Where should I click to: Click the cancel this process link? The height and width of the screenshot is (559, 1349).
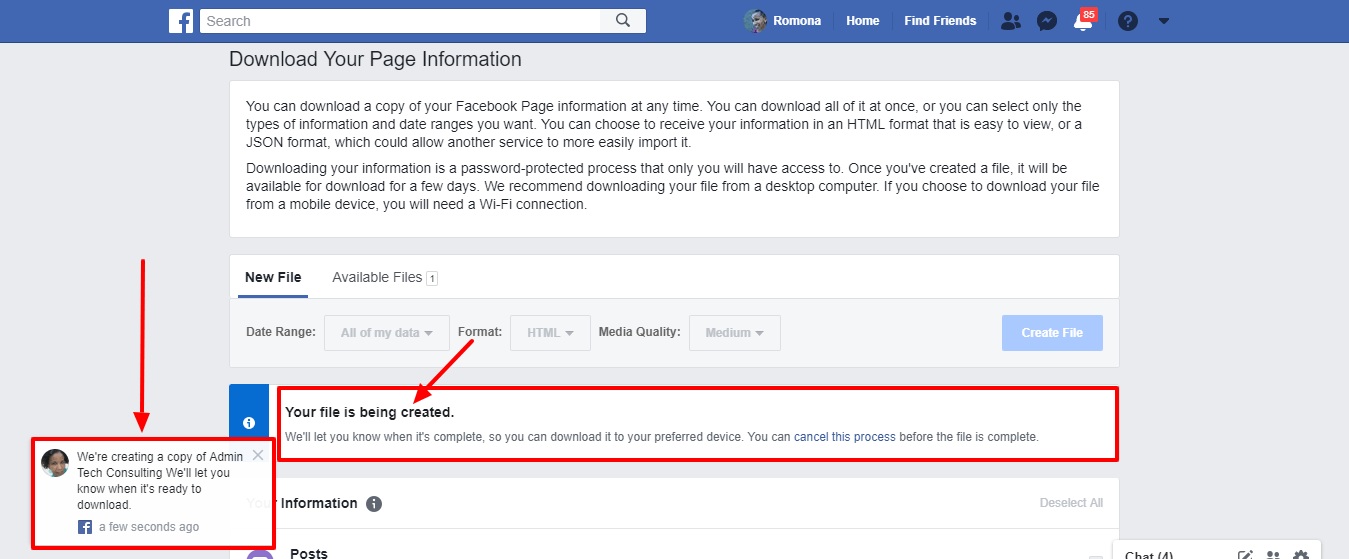point(845,437)
